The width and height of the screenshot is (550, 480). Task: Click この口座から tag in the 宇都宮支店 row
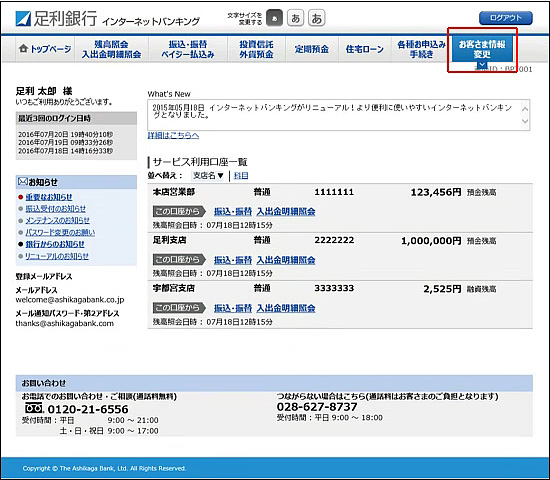pyautogui.click(x=179, y=308)
